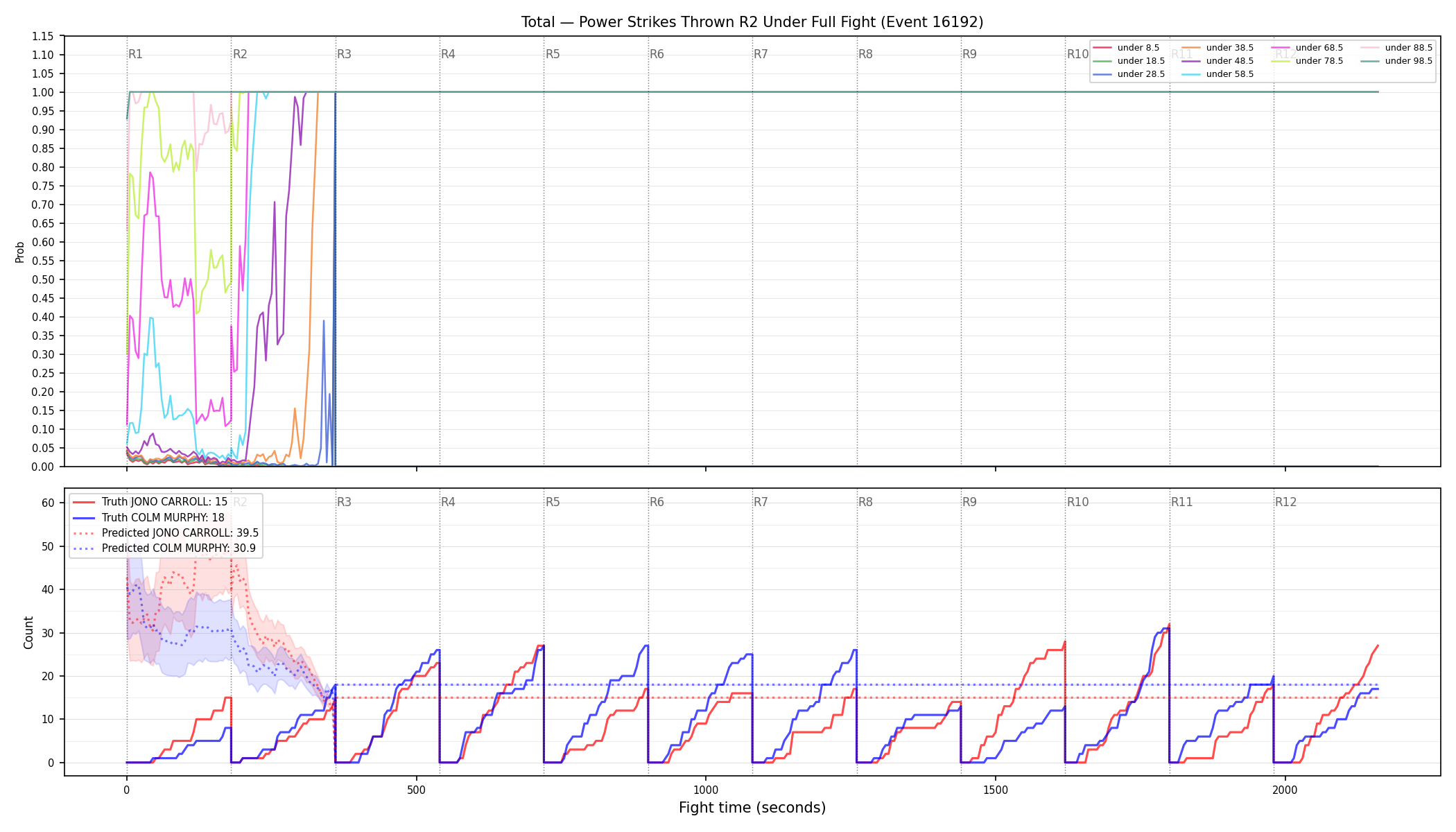
Task: Click the chart title mentioning Event 16192
Action: click(x=752, y=22)
